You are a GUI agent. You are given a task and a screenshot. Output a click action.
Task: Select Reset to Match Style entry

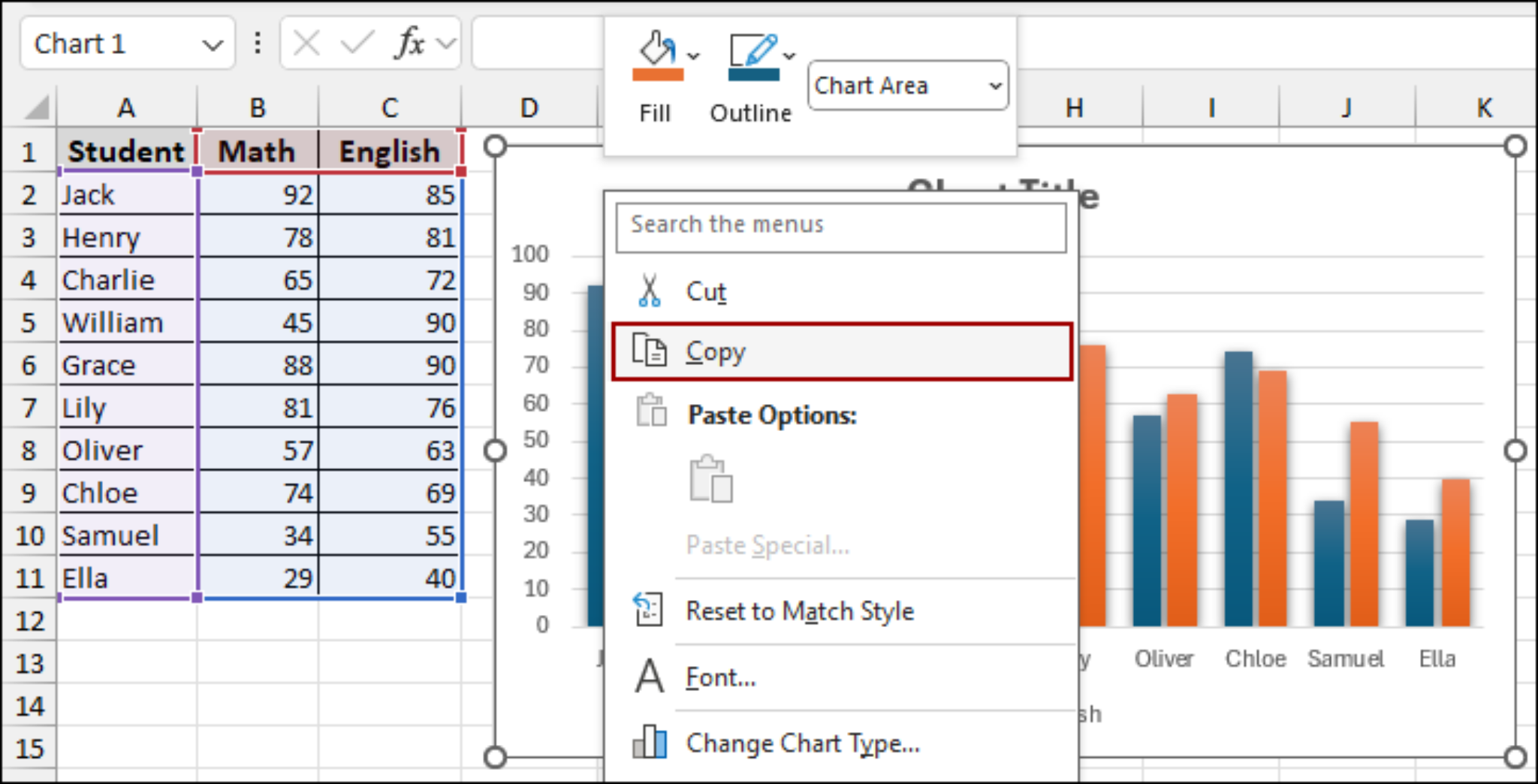[800, 611]
